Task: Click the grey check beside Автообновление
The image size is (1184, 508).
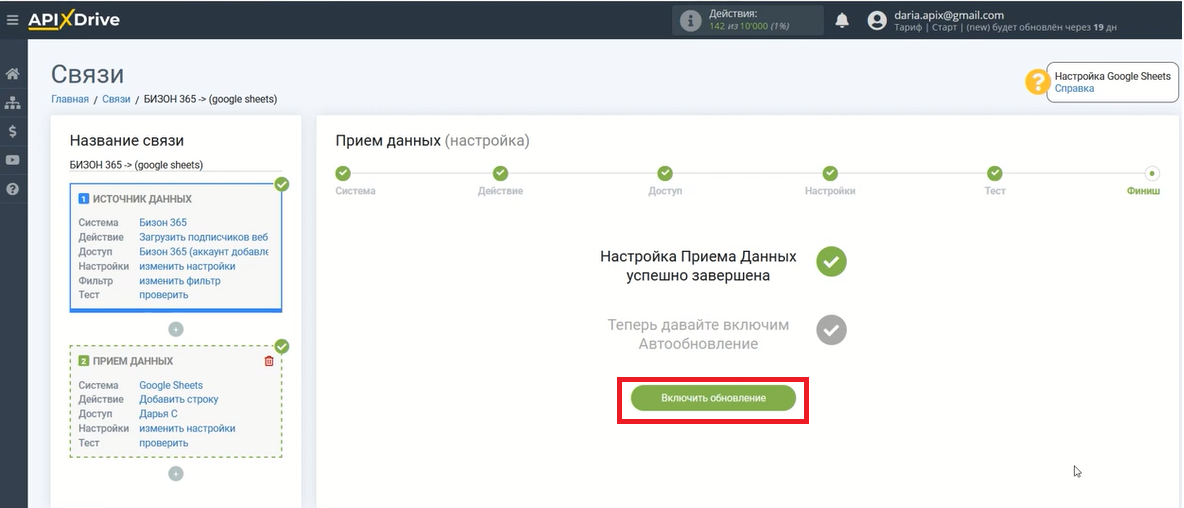Action: coord(831,330)
